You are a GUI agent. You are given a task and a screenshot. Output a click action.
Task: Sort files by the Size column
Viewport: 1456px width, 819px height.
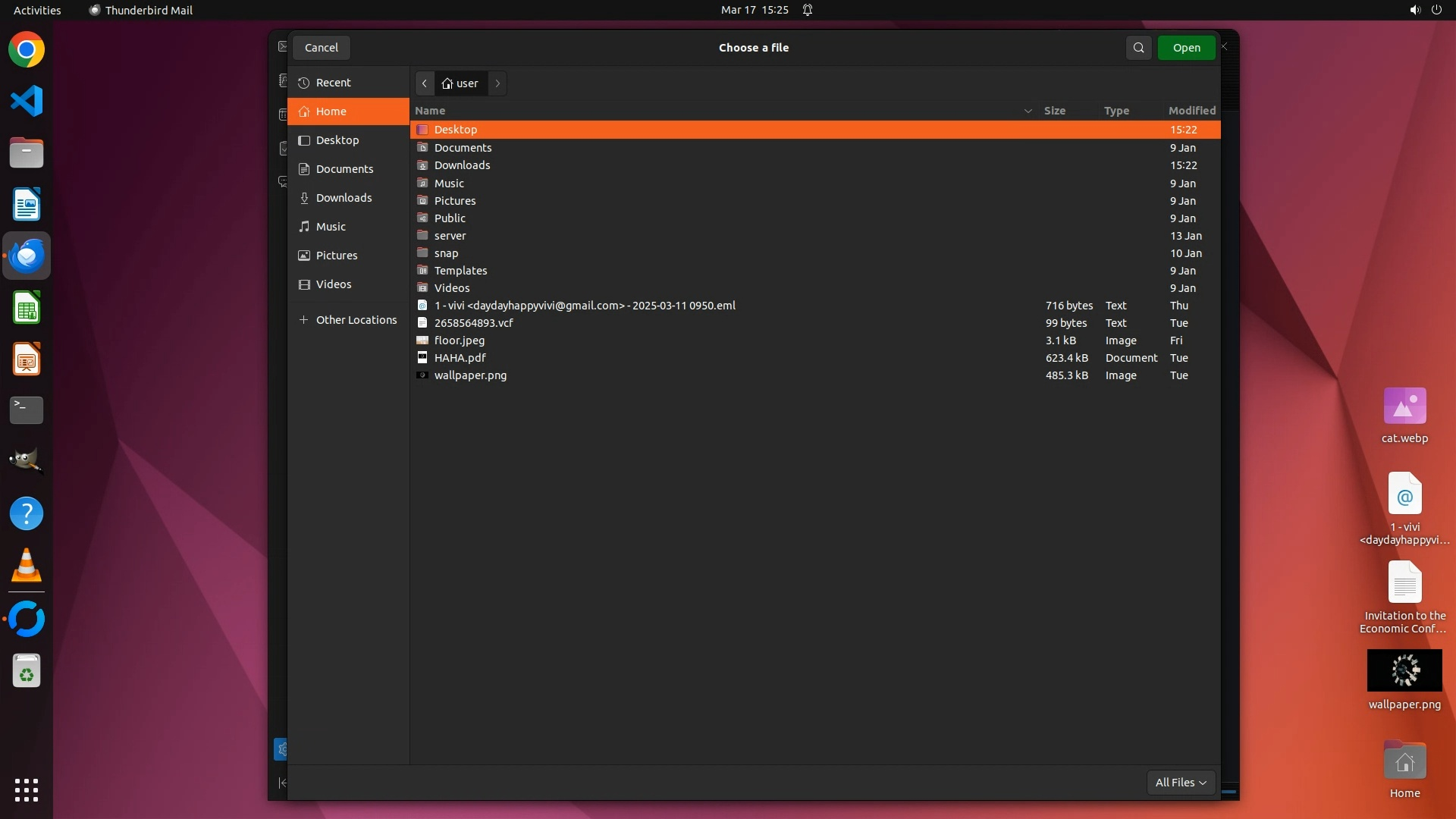click(x=1054, y=111)
